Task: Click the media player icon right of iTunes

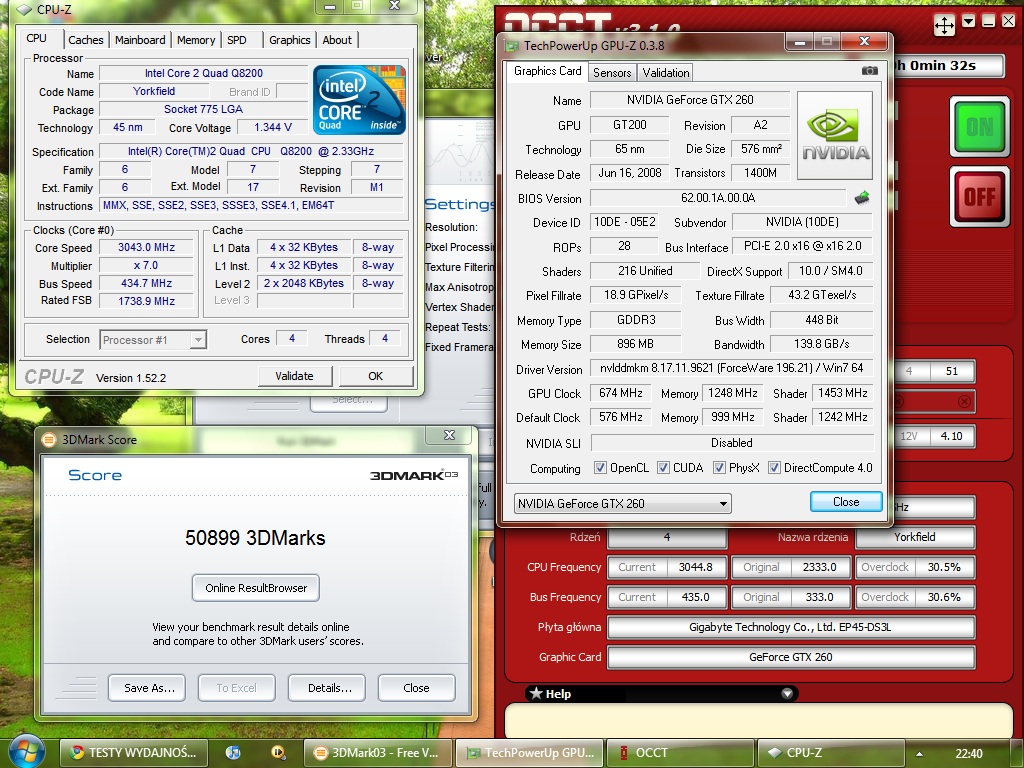Action: pyautogui.click(x=278, y=752)
